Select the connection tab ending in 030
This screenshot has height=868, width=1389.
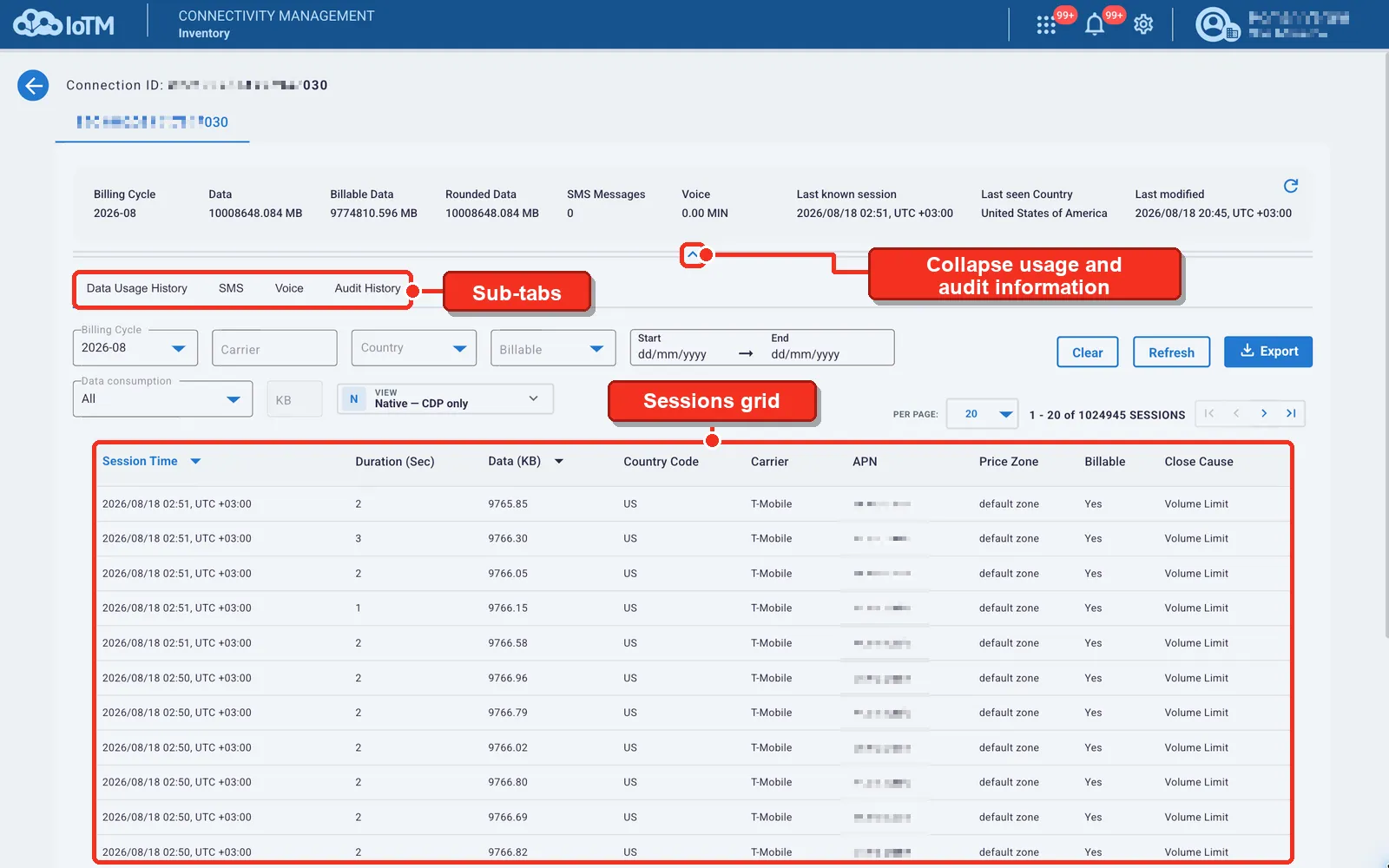tap(153, 122)
